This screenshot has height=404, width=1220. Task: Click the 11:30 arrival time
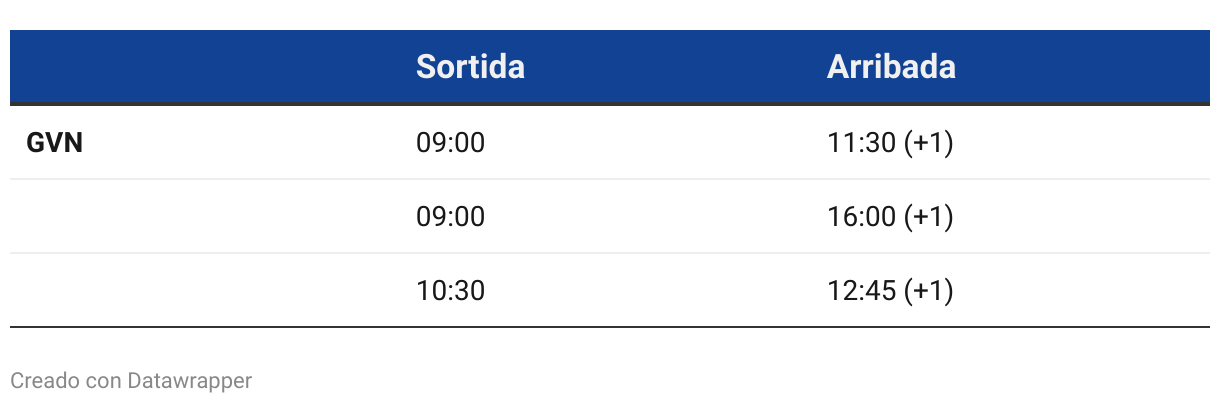[x=861, y=143]
